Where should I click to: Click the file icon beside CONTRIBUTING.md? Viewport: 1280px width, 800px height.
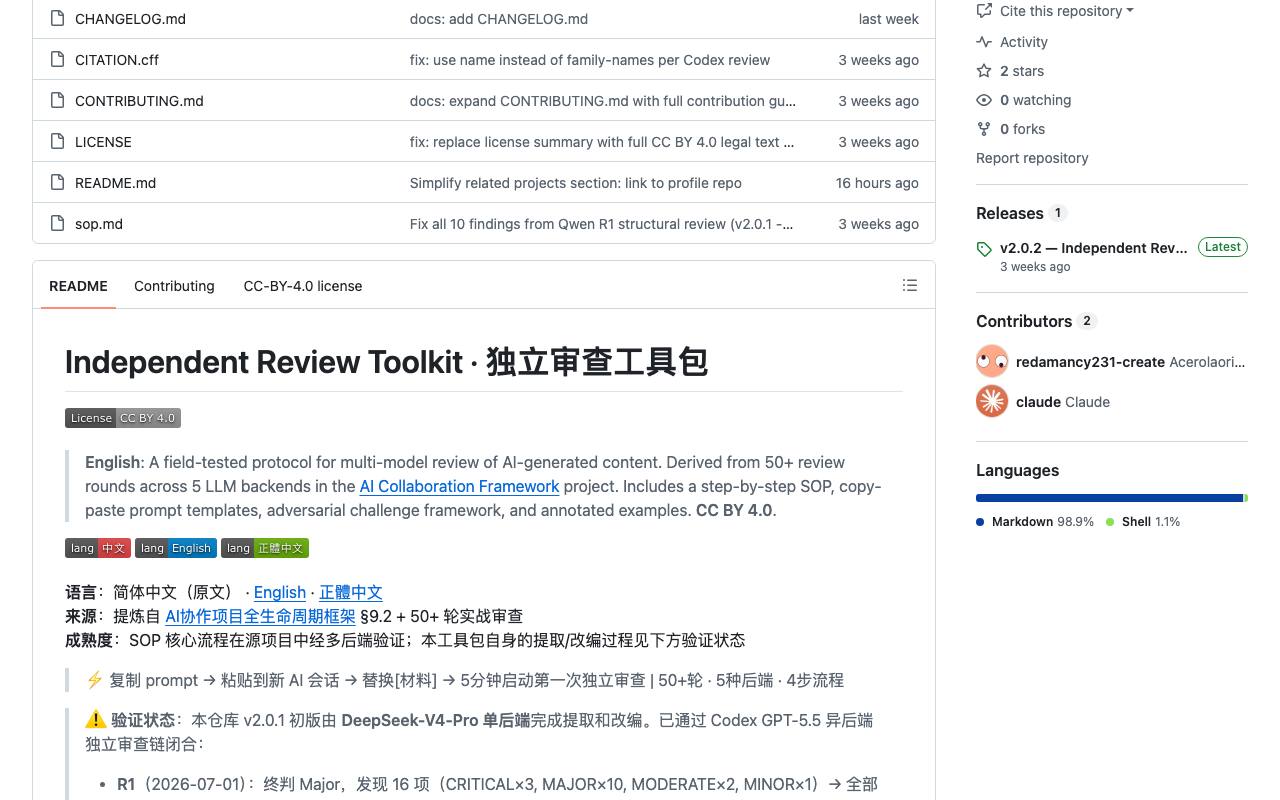[x=57, y=101]
